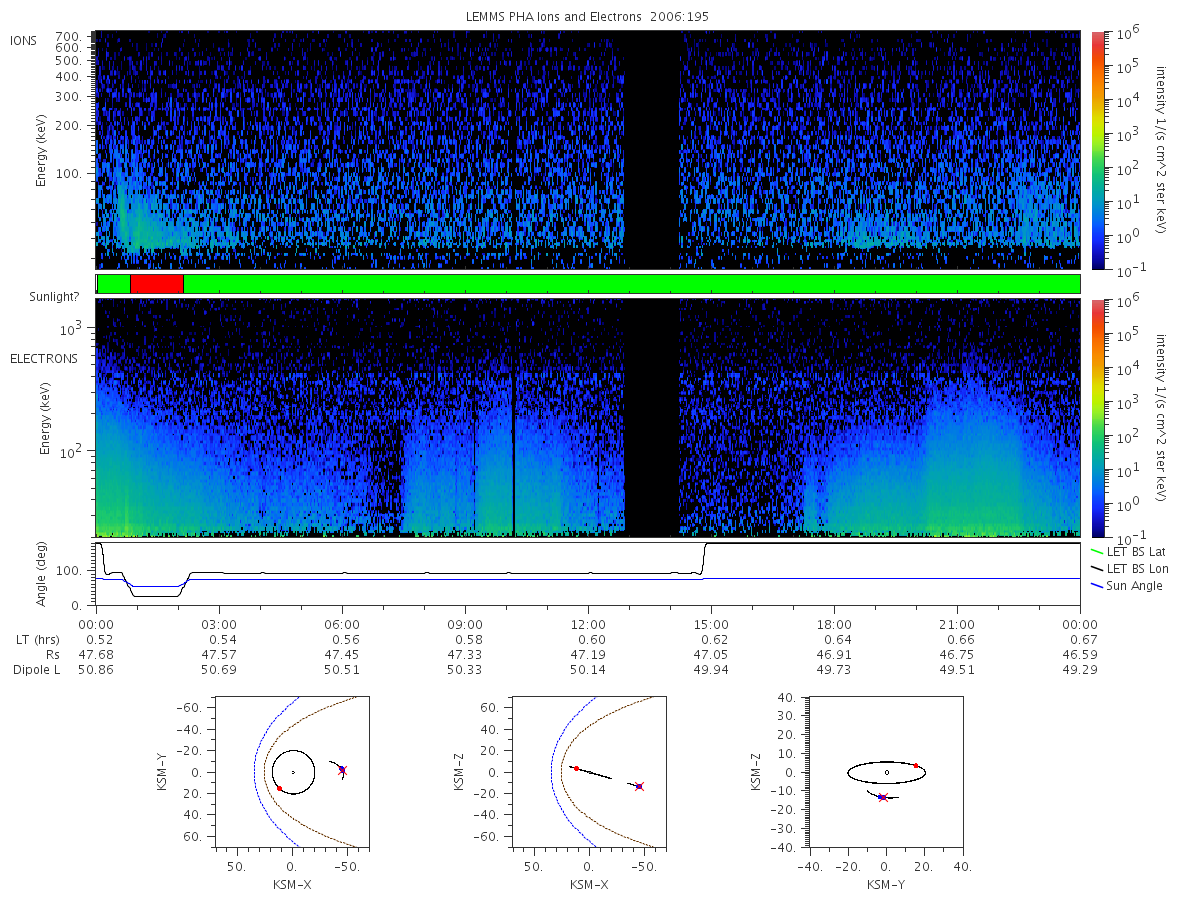Click the data gap in the electron spectrogram
This screenshot has width=1200, height=900.
pyautogui.click(x=652, y=417)
